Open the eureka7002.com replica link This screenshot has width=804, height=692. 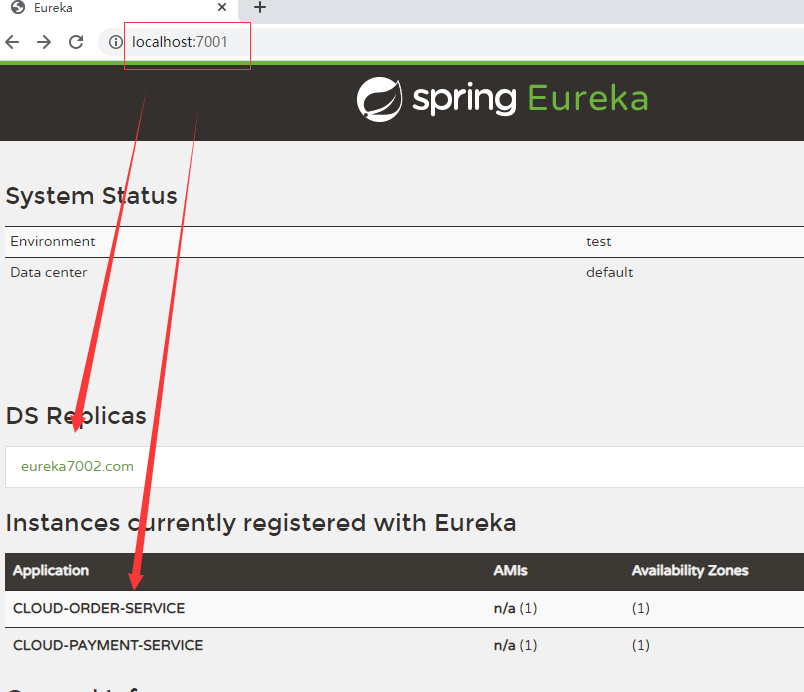[x=77, y=466]
